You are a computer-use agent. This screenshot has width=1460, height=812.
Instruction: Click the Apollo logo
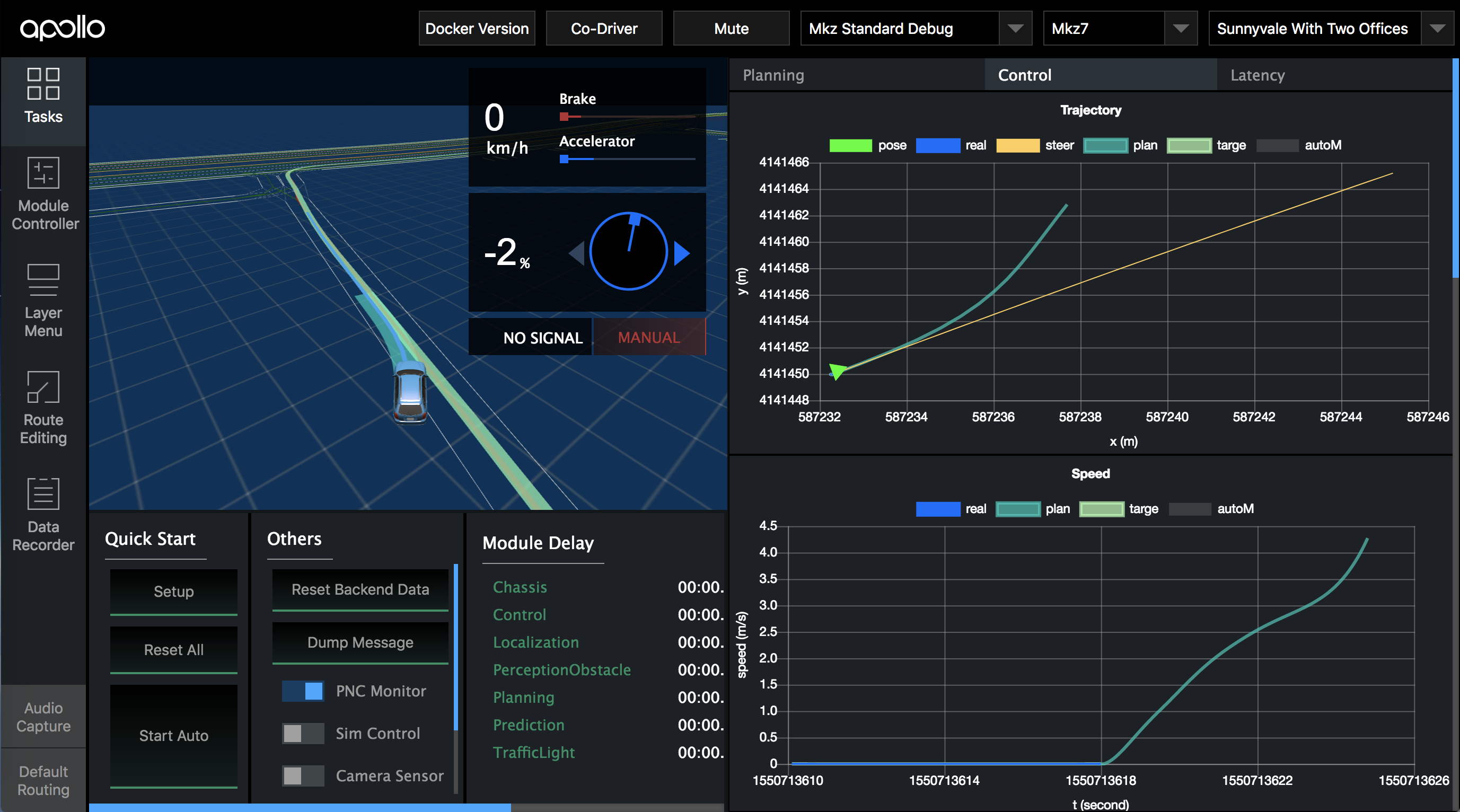coord(63,28)
